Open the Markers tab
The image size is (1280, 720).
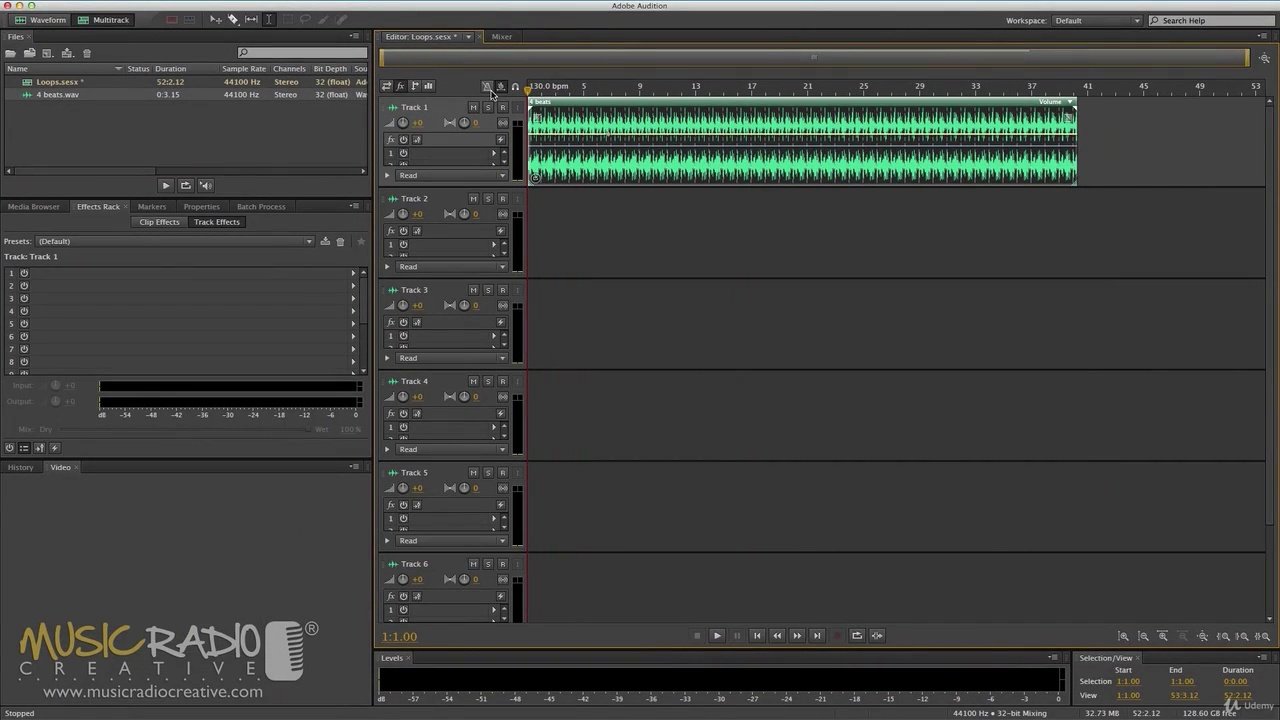152,207
